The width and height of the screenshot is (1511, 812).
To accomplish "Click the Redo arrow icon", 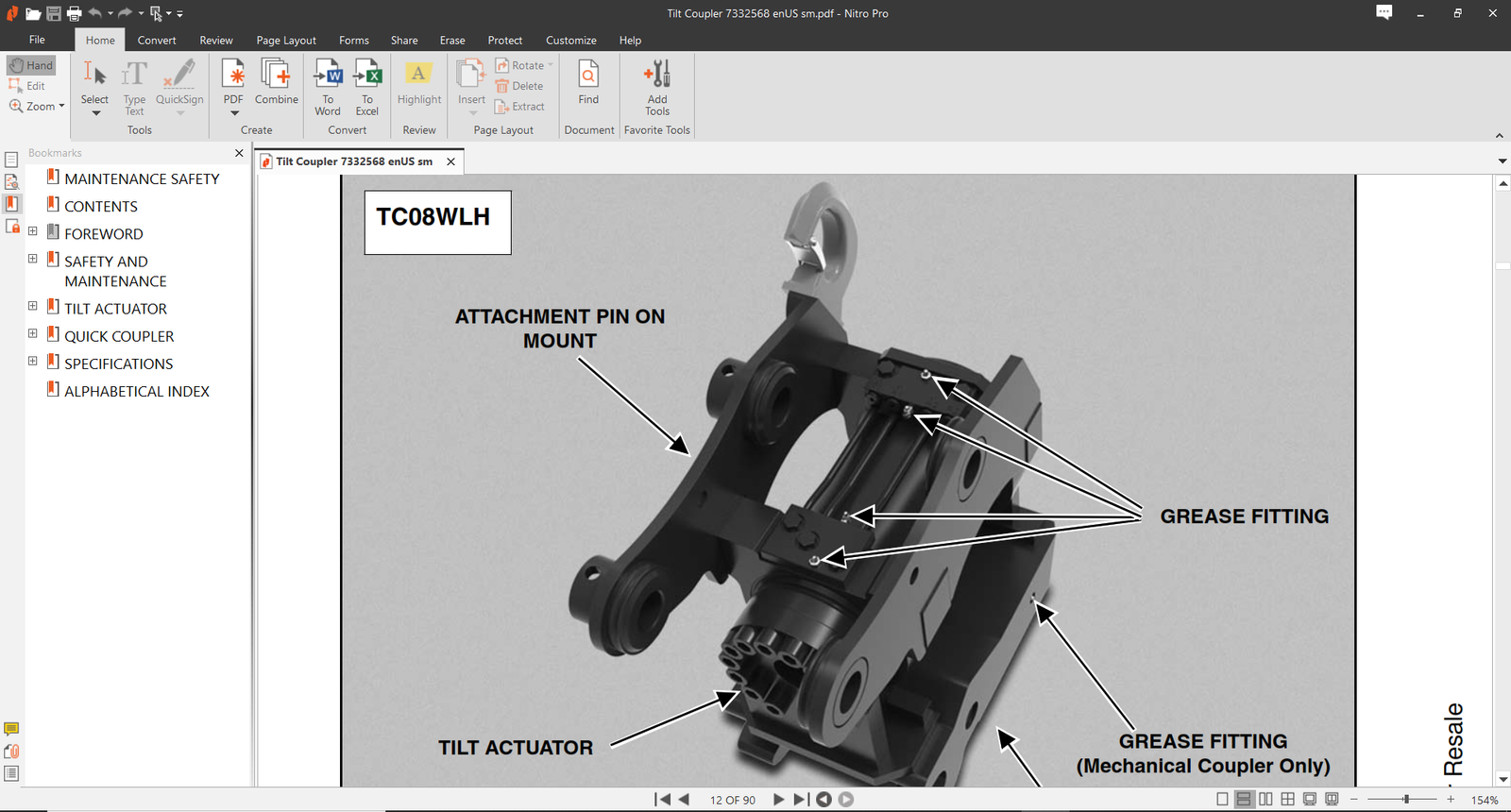I will click(x=125, y=13).
